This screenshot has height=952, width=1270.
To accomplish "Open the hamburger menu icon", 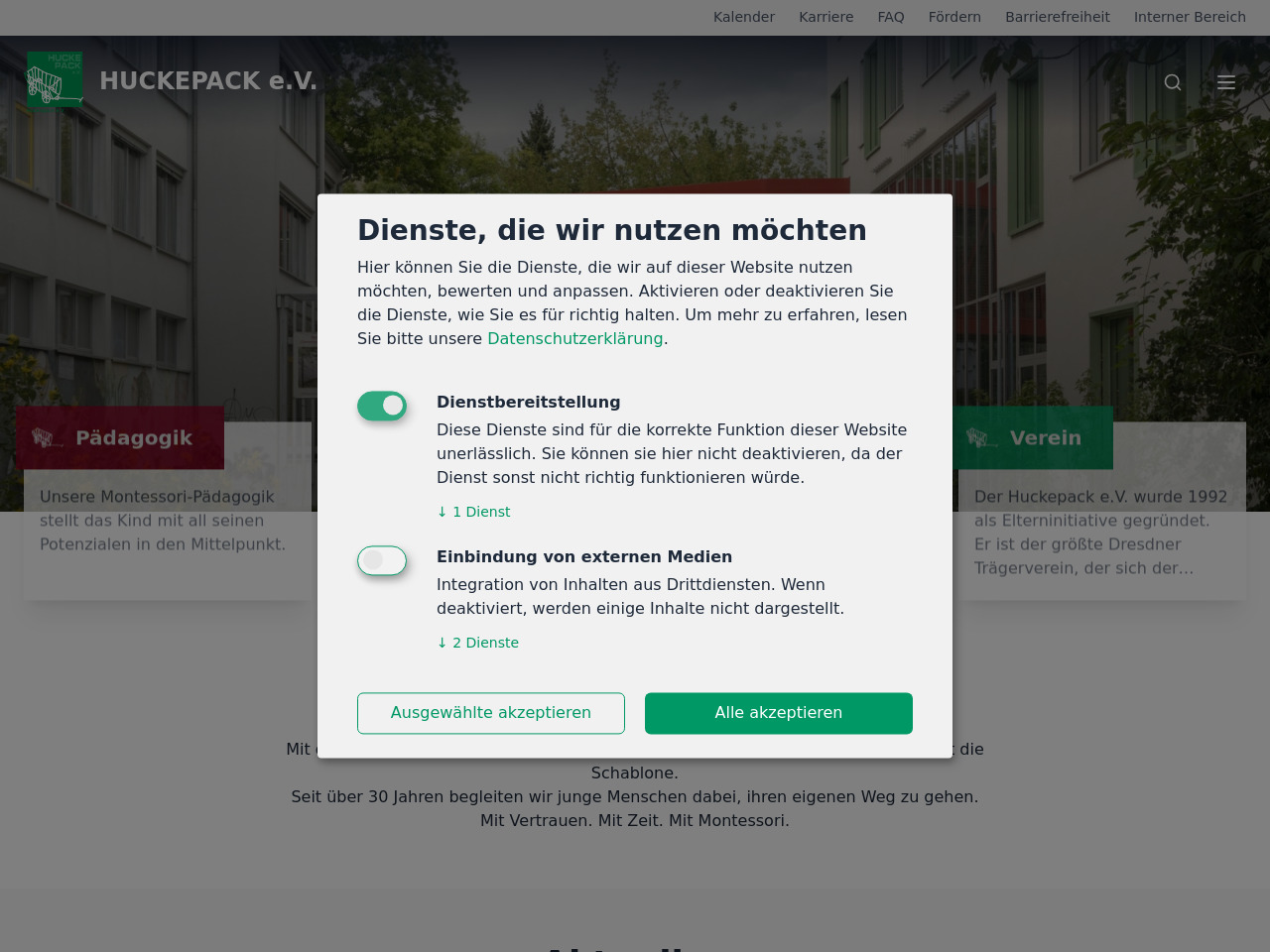I will coord(1226,82).
